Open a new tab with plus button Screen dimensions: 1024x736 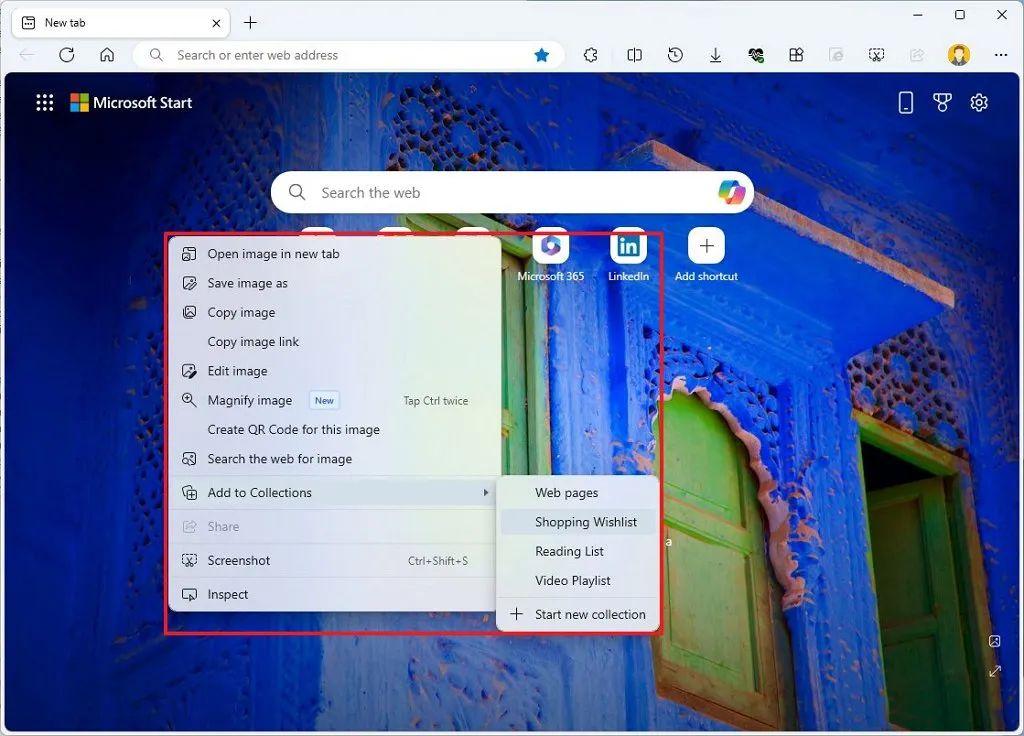(250, 22)
